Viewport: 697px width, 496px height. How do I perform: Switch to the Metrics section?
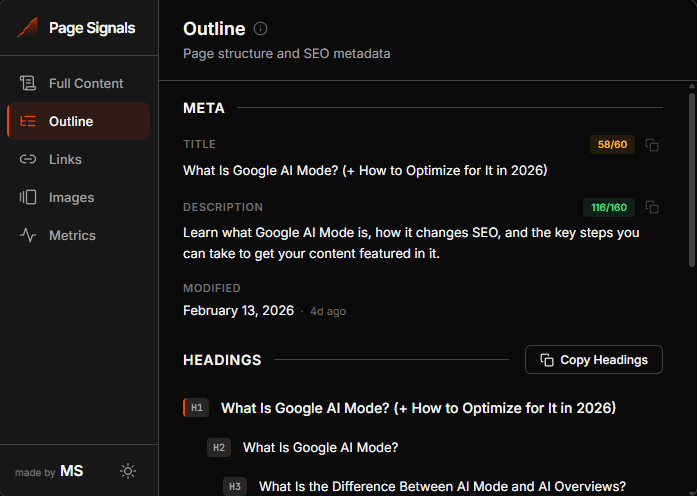click(x=79, y=235)
